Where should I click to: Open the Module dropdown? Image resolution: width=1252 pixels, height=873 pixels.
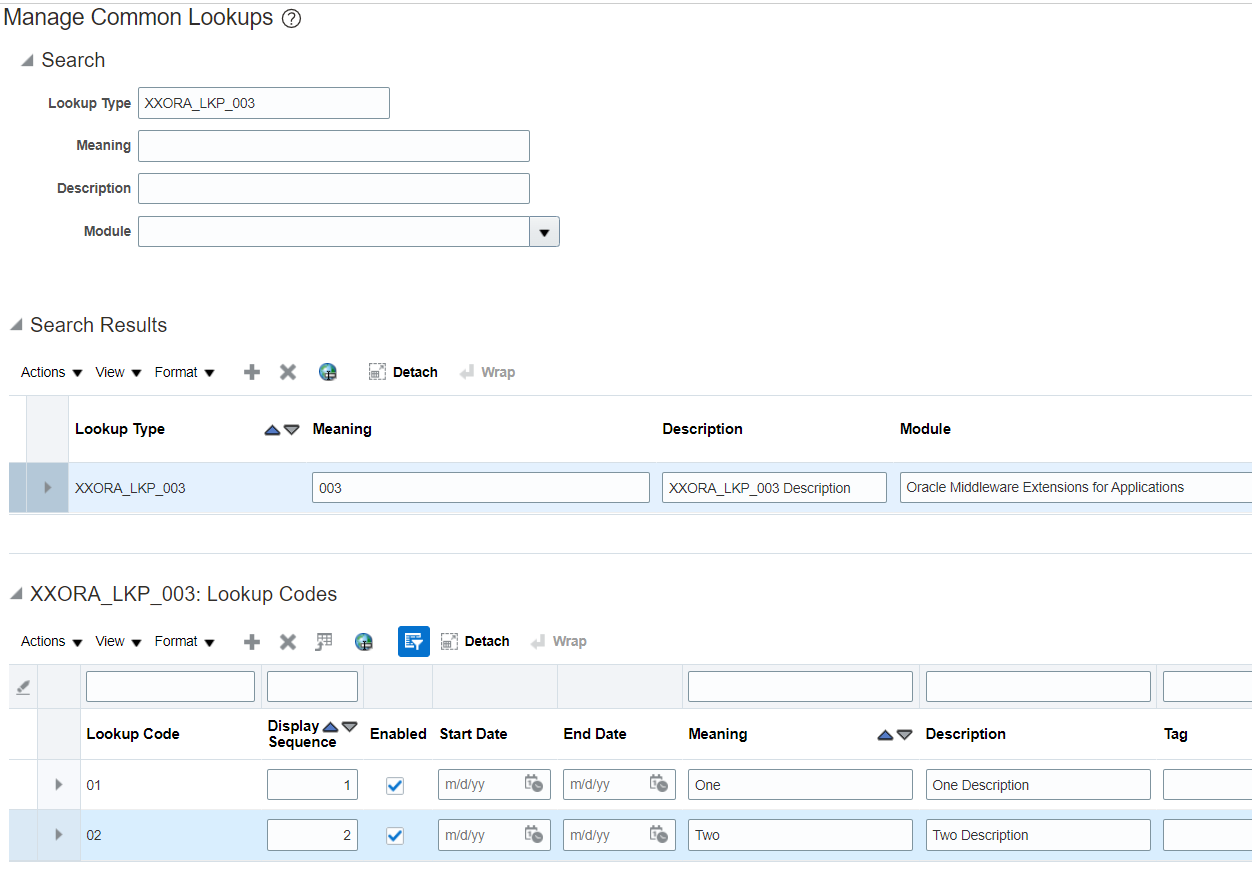(544, 231)
